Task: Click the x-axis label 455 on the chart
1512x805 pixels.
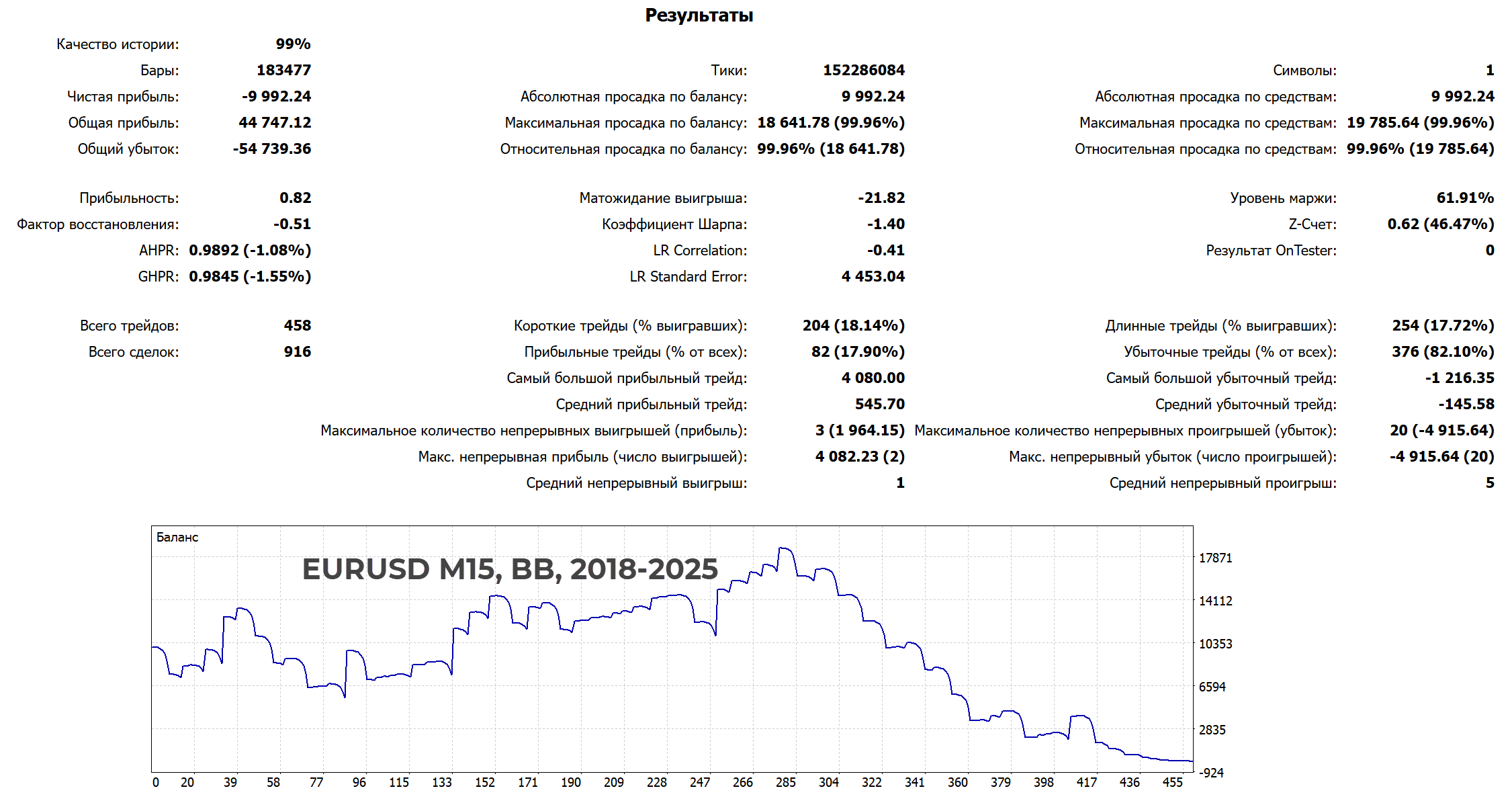Action: (x=1172, y=782)
